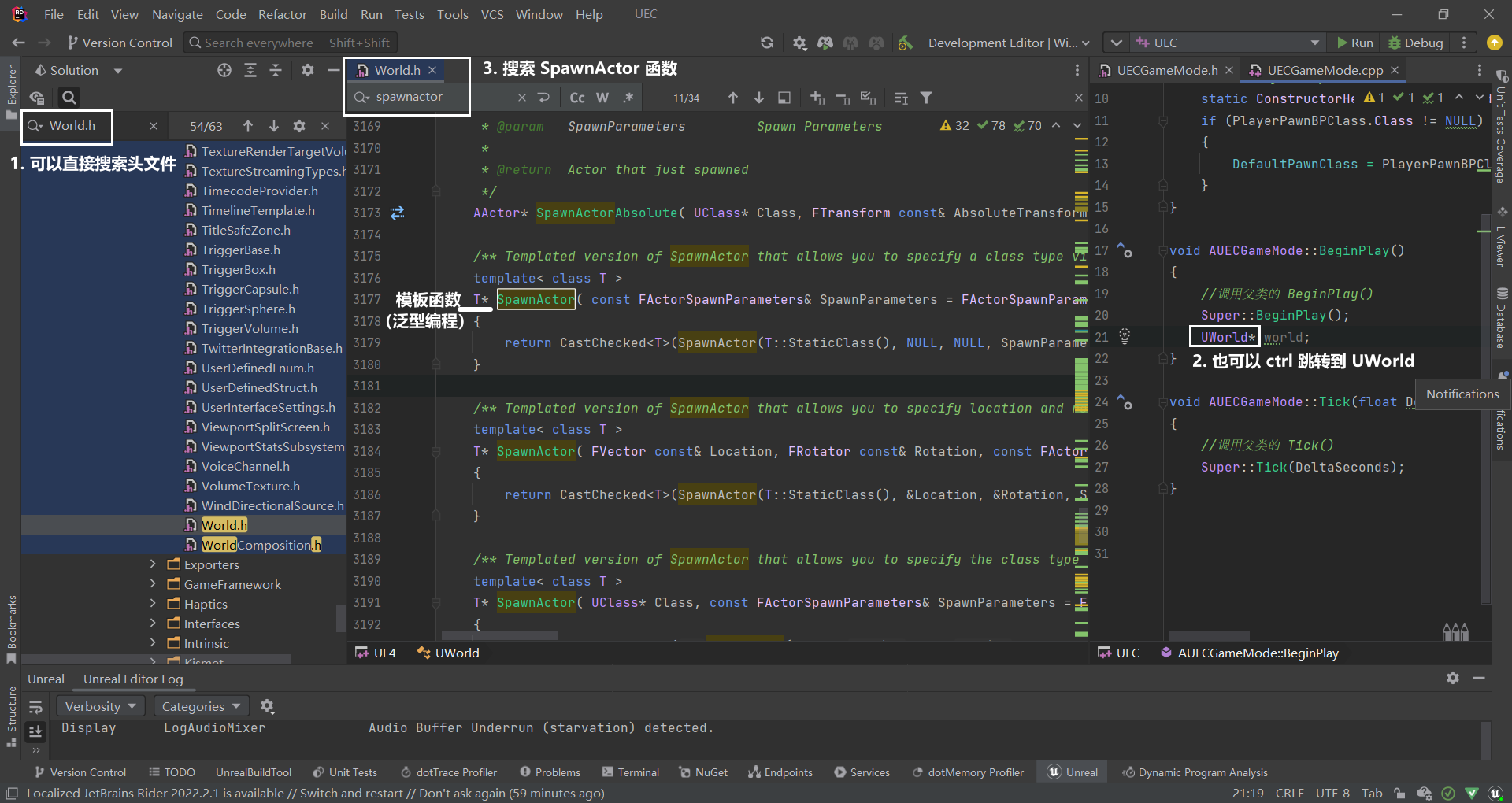Click the Unreal Engine game controller icon
Image resolution: width=1512 pixels, height=803 pixels.
pos(825,43)
